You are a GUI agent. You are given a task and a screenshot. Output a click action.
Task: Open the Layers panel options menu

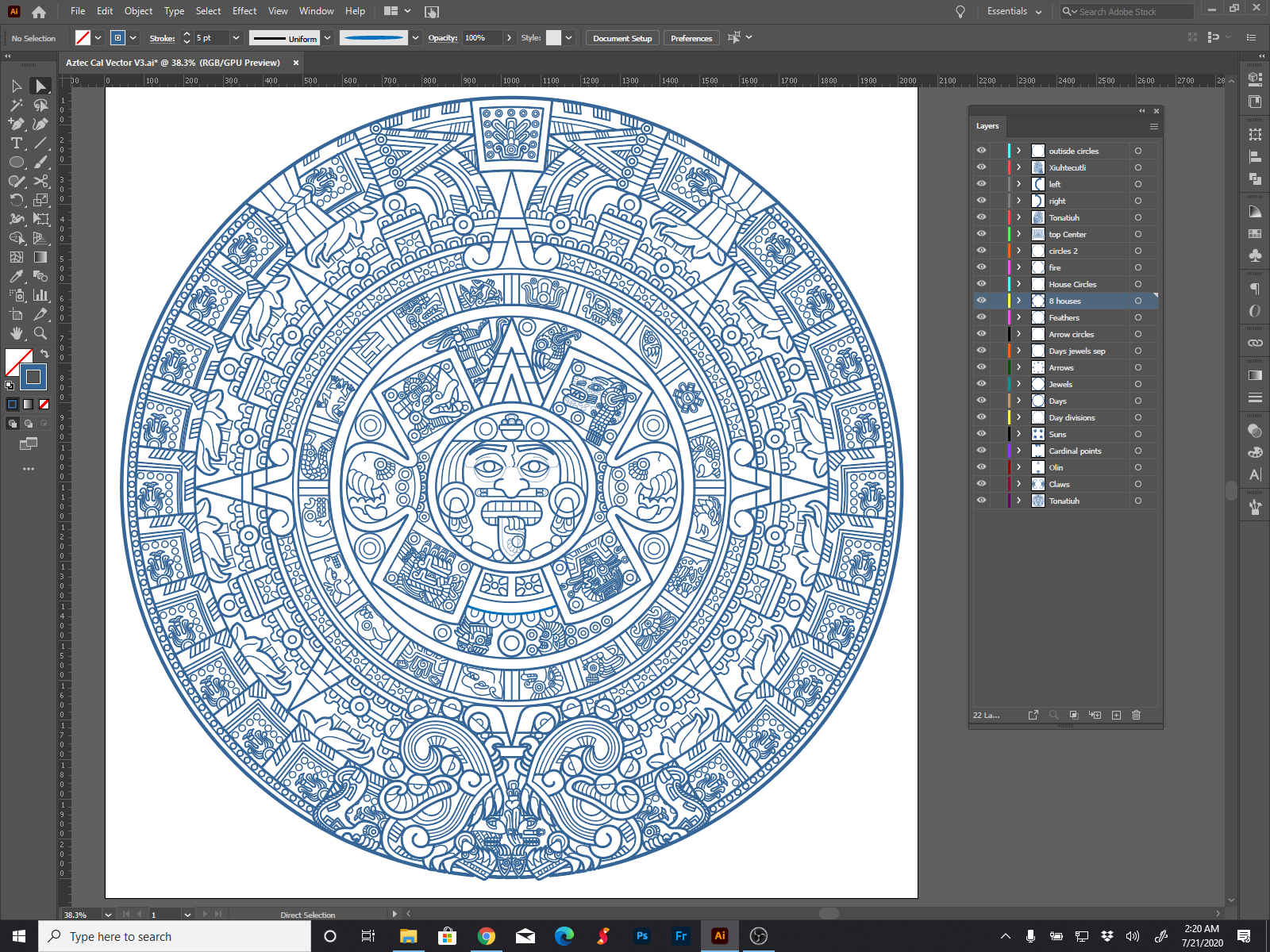click(1154, 127)
